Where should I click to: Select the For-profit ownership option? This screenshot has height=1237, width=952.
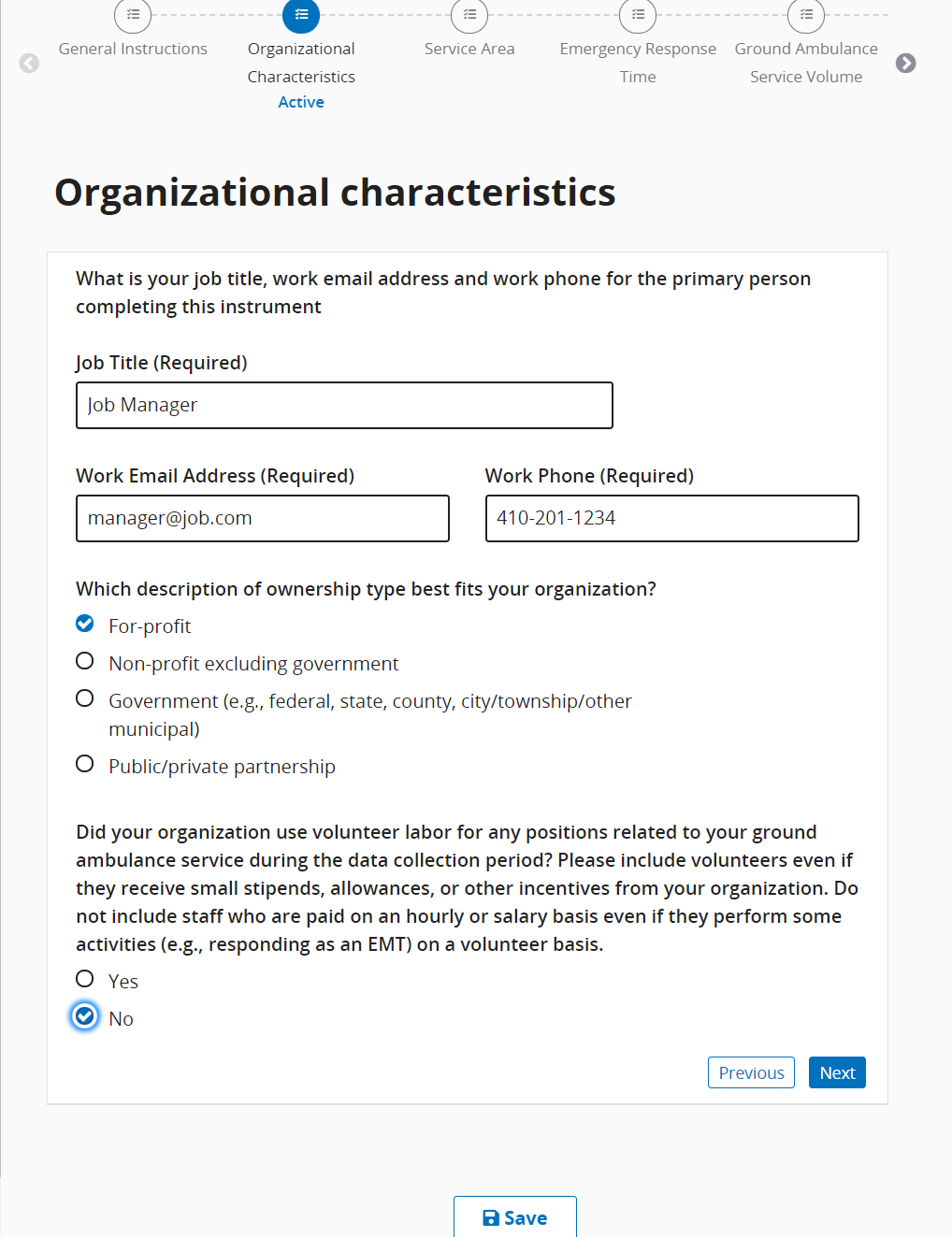(85, 624)
